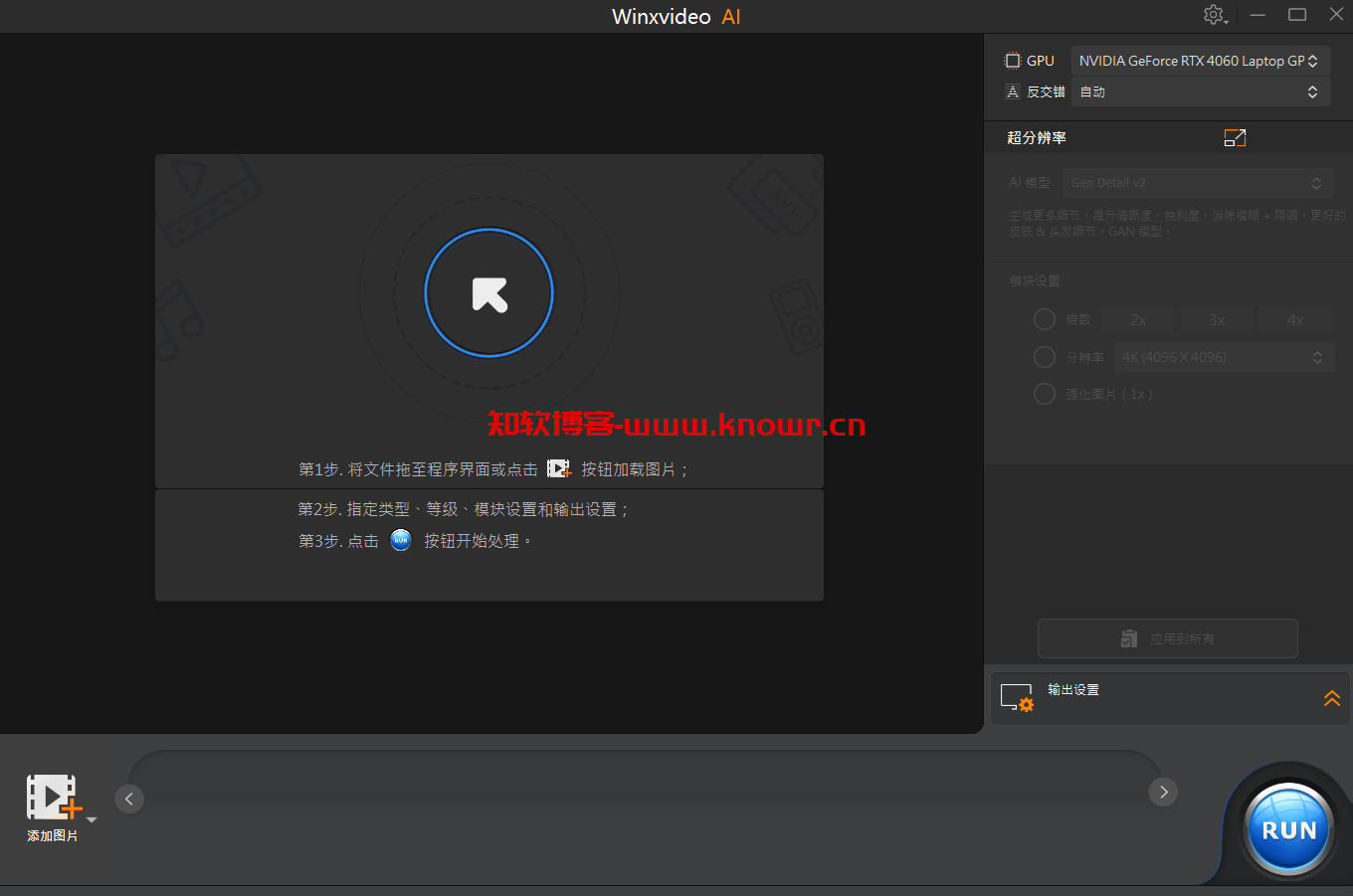Click the film icon in step 1 text

559,468
